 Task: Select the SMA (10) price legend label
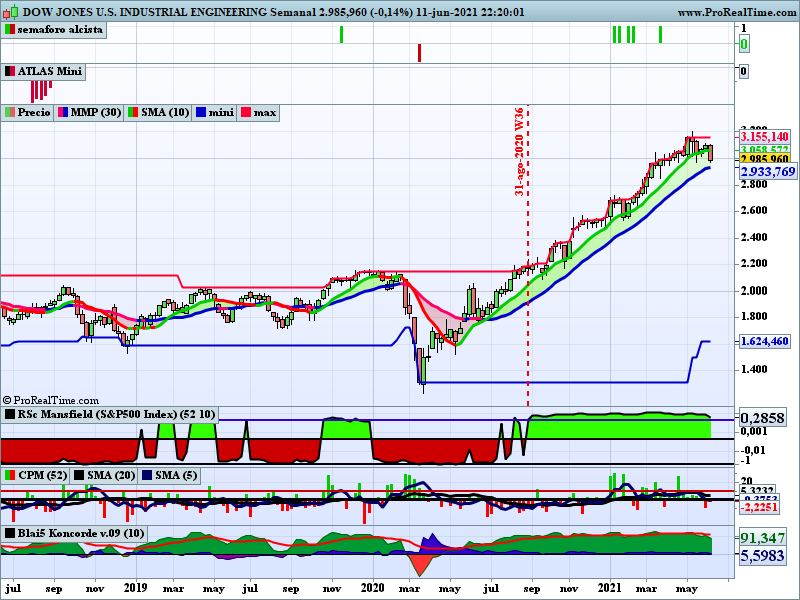165,113
